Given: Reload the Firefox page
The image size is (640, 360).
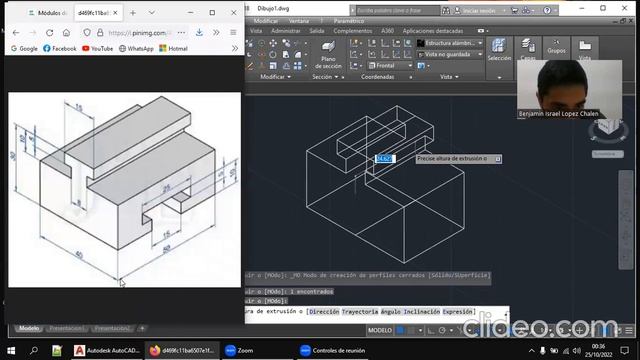Looking at the screenshot, I should pyautogui.click(x=49, y=33).
